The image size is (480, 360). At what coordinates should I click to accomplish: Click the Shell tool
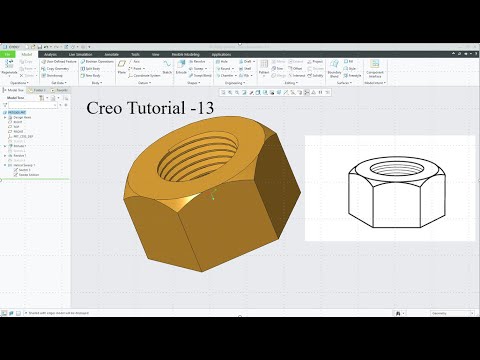click(245, 68)
